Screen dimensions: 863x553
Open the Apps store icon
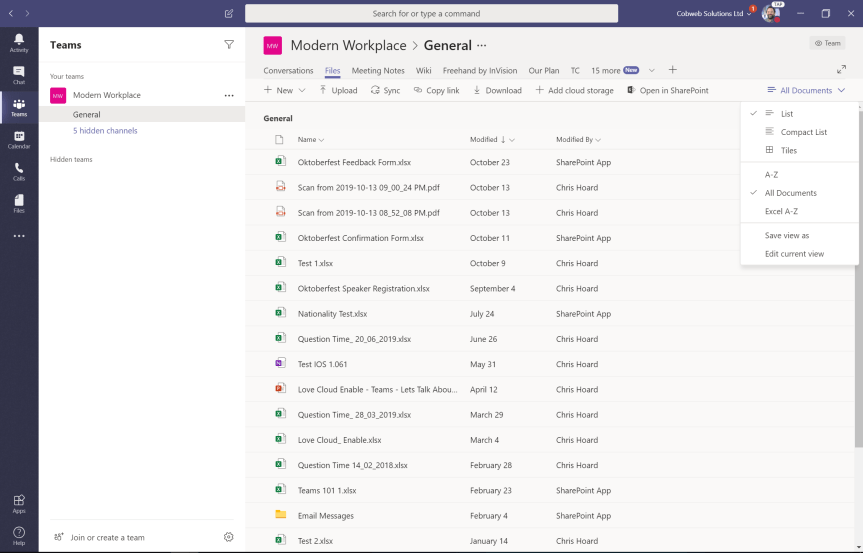click(19, 503)
